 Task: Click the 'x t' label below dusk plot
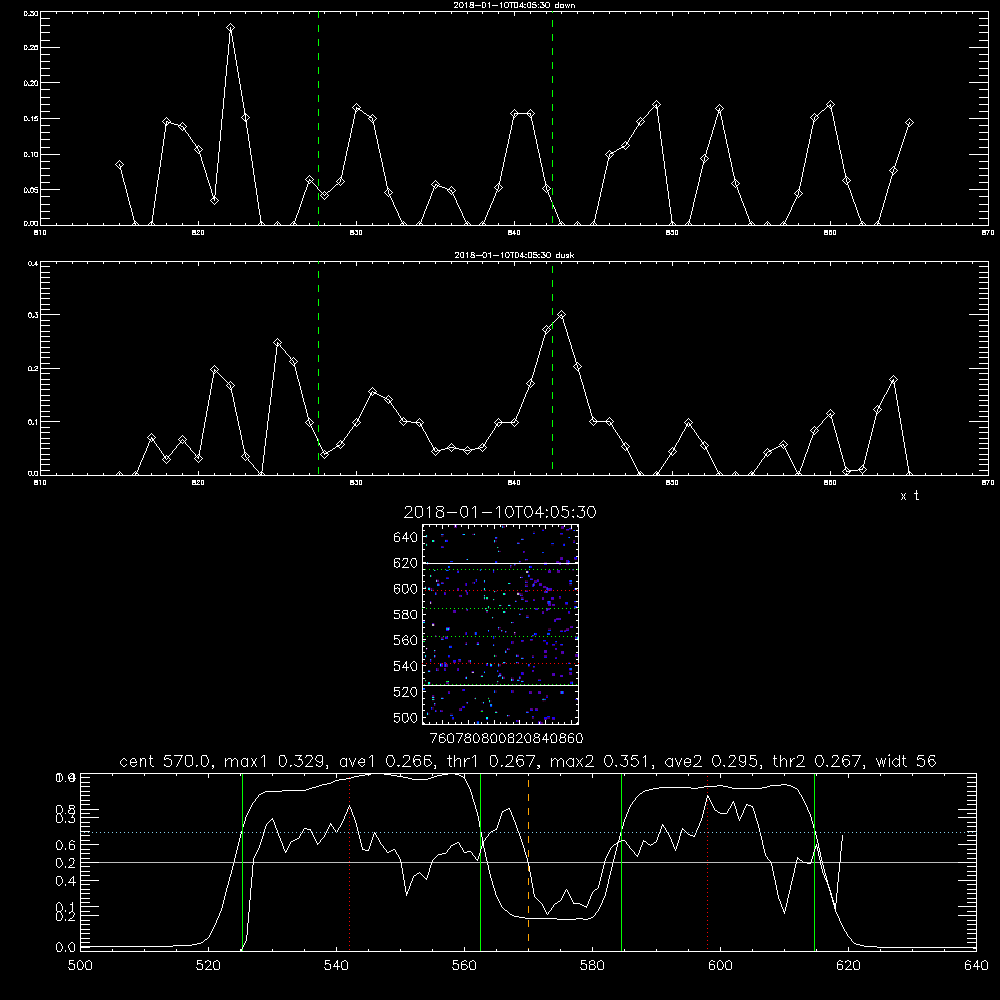coord(909,496)
